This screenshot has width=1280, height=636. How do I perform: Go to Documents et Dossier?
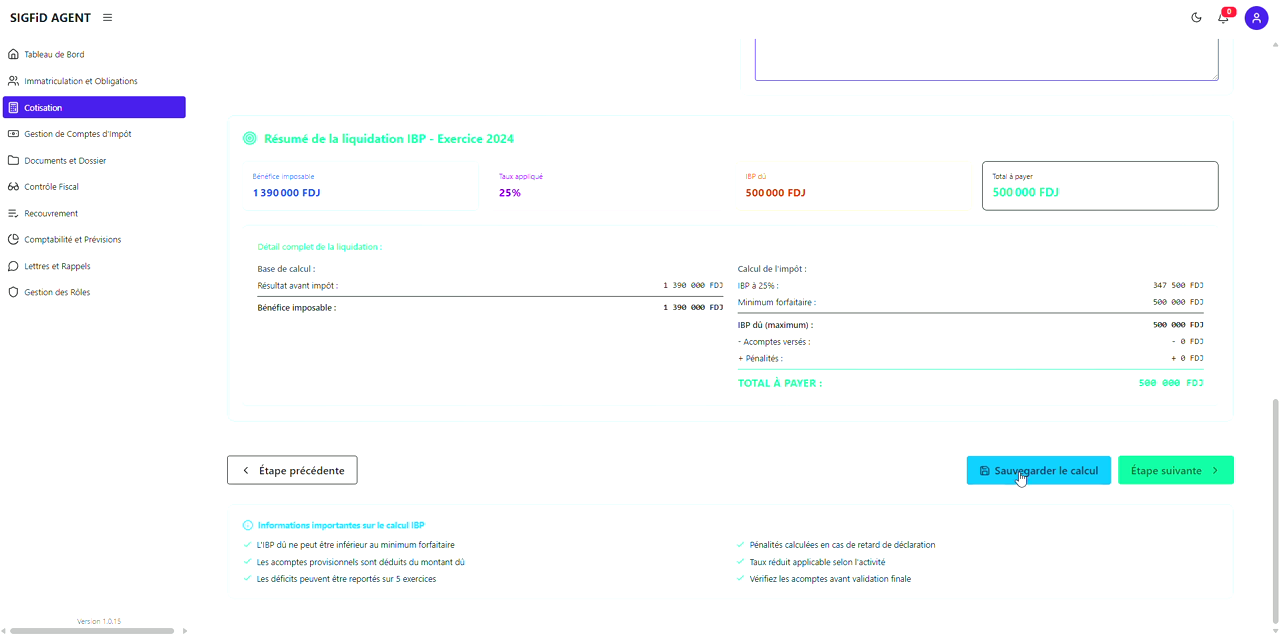coord(65,161)
